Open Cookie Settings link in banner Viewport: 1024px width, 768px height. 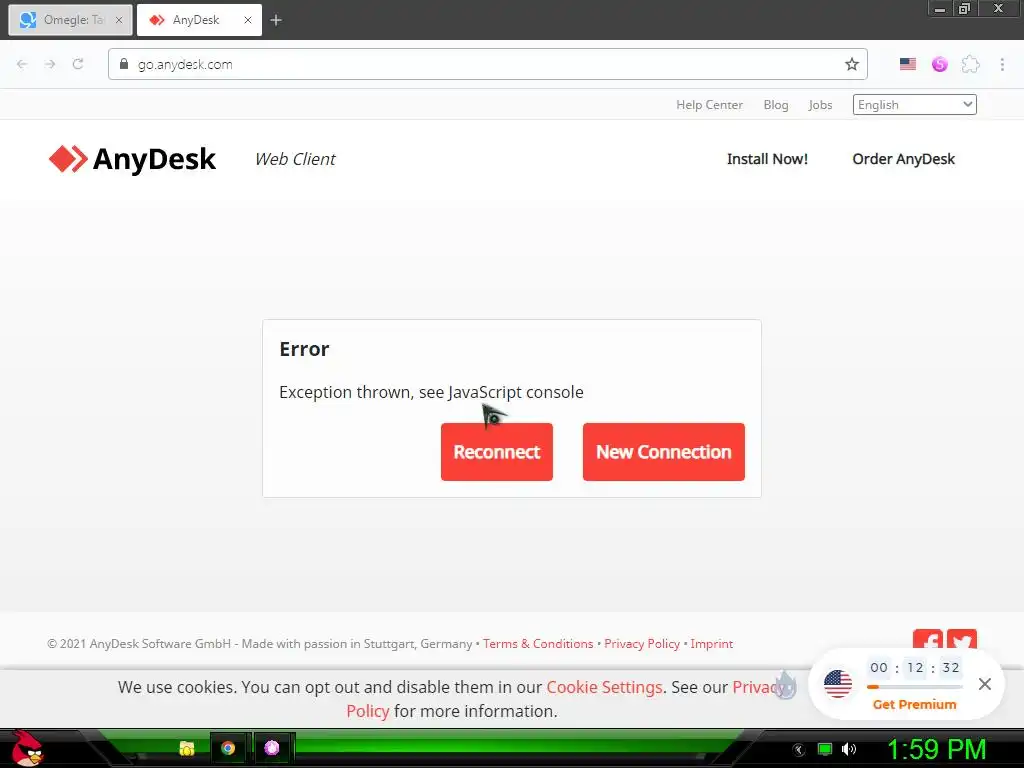(604, 687)
